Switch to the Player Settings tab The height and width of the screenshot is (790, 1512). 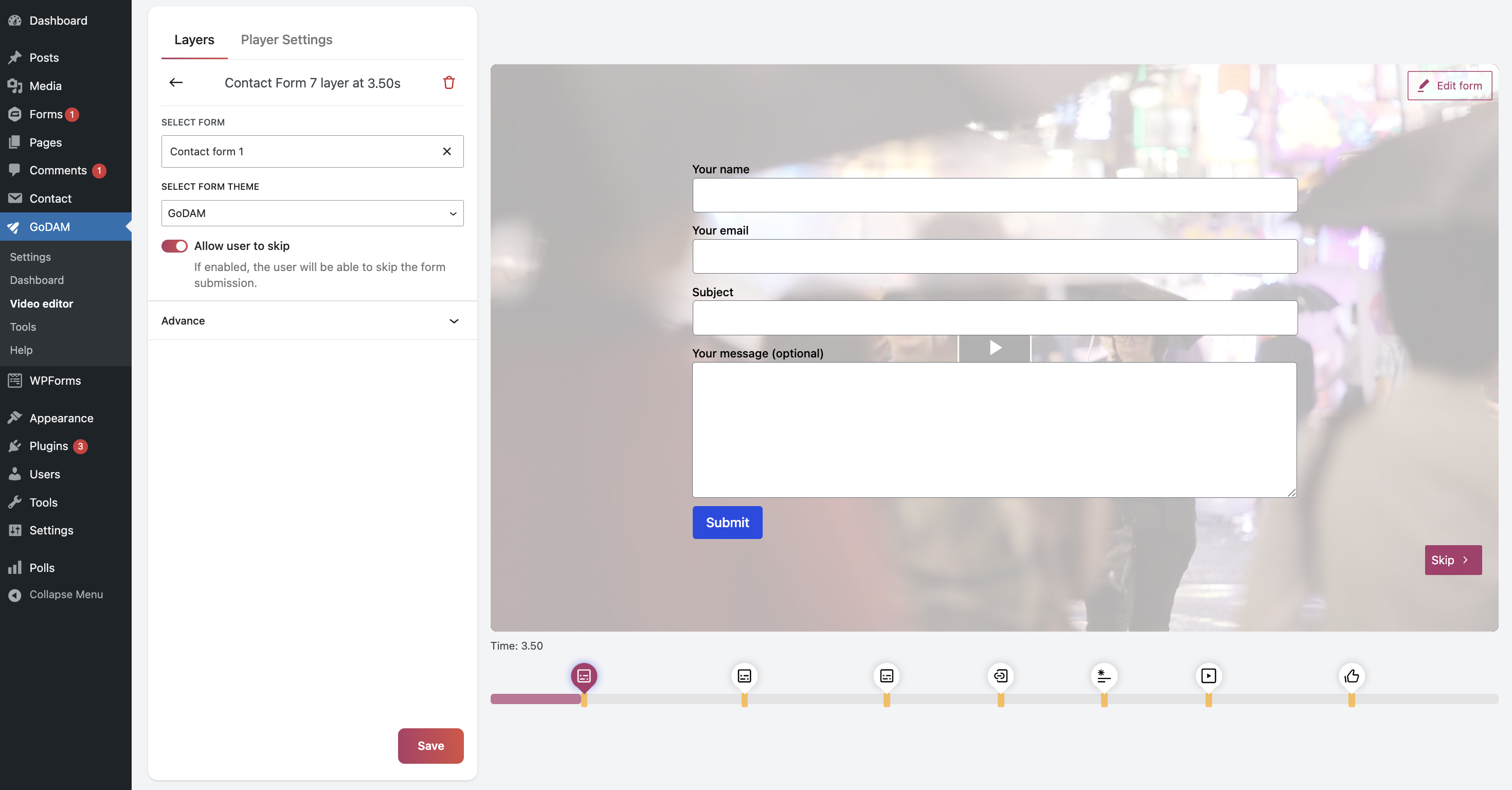(286, 39)
